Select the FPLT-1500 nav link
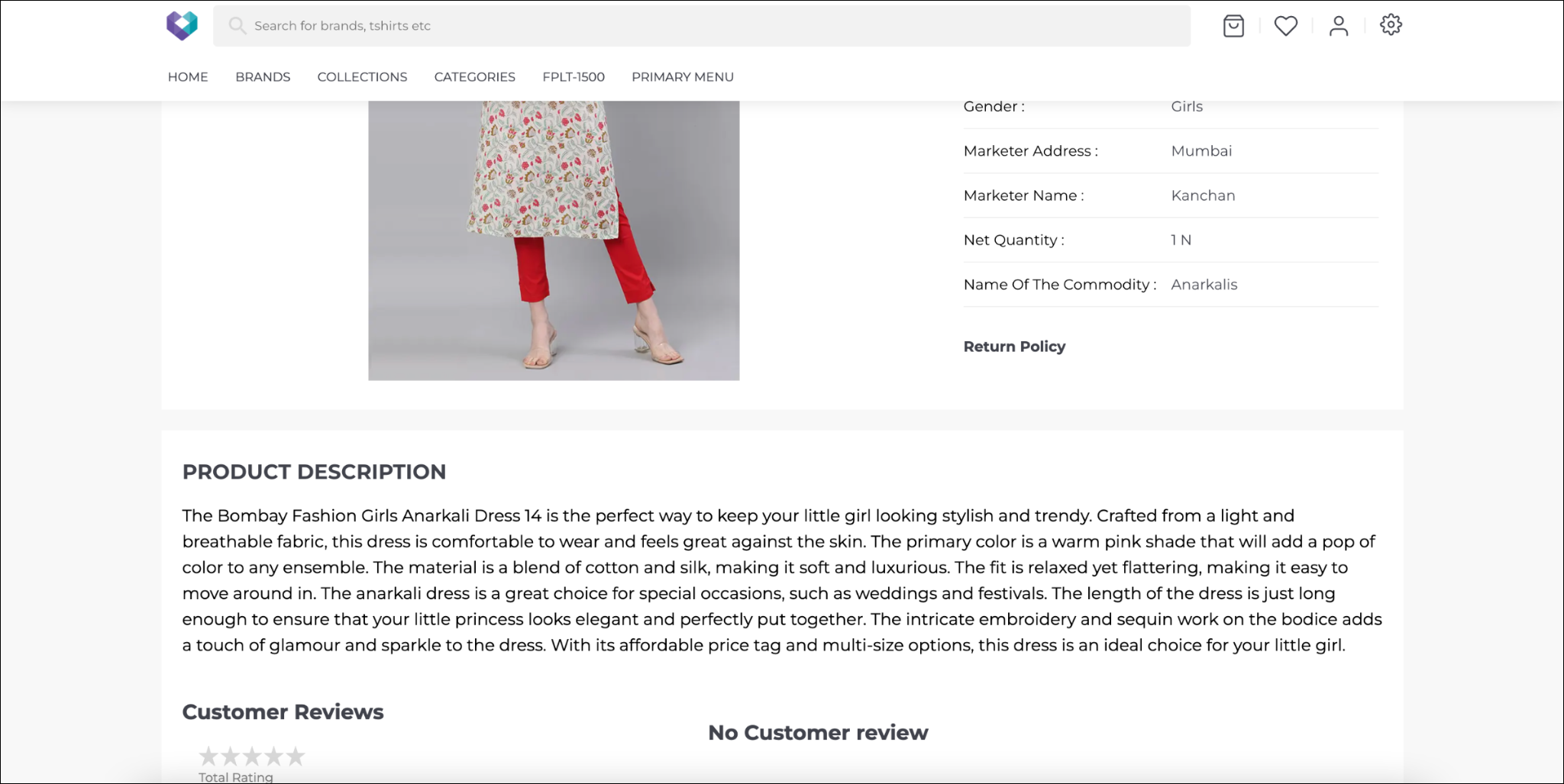 coord(574,77)
